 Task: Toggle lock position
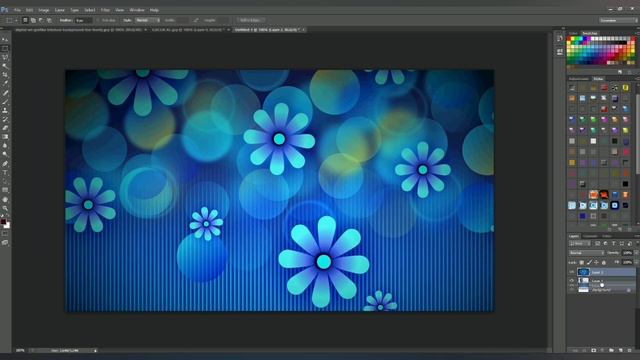pos(596,262)
